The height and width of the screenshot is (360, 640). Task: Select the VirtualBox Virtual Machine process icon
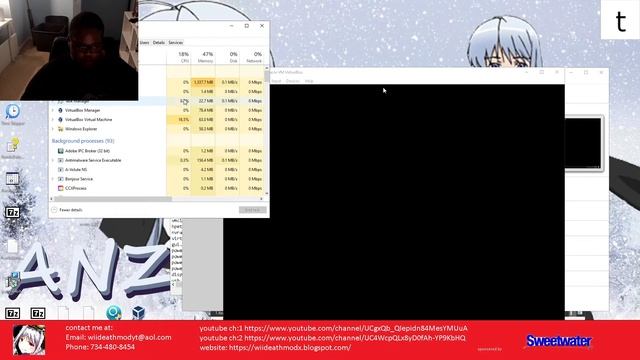(60, 120)
